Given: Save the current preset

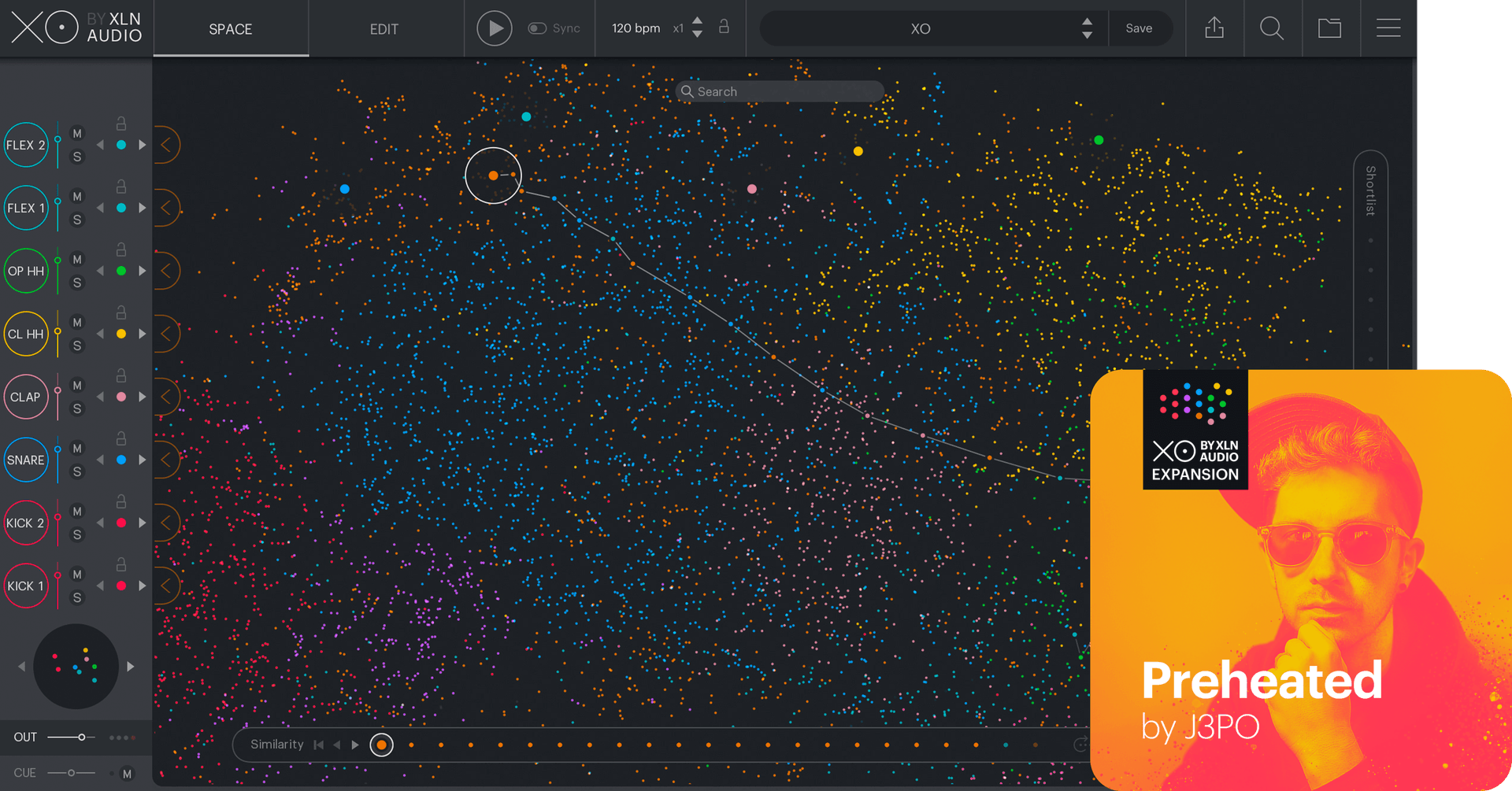Looking at the screenshot, I should click(1139, 28).
